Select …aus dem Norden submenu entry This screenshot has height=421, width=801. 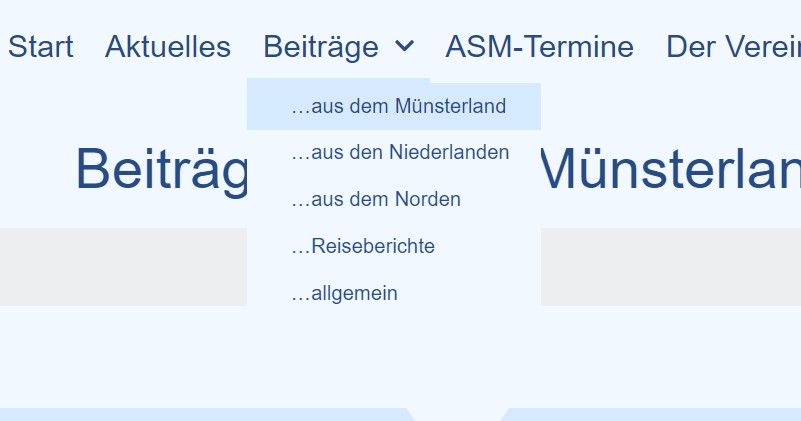[x=376, y=200]
